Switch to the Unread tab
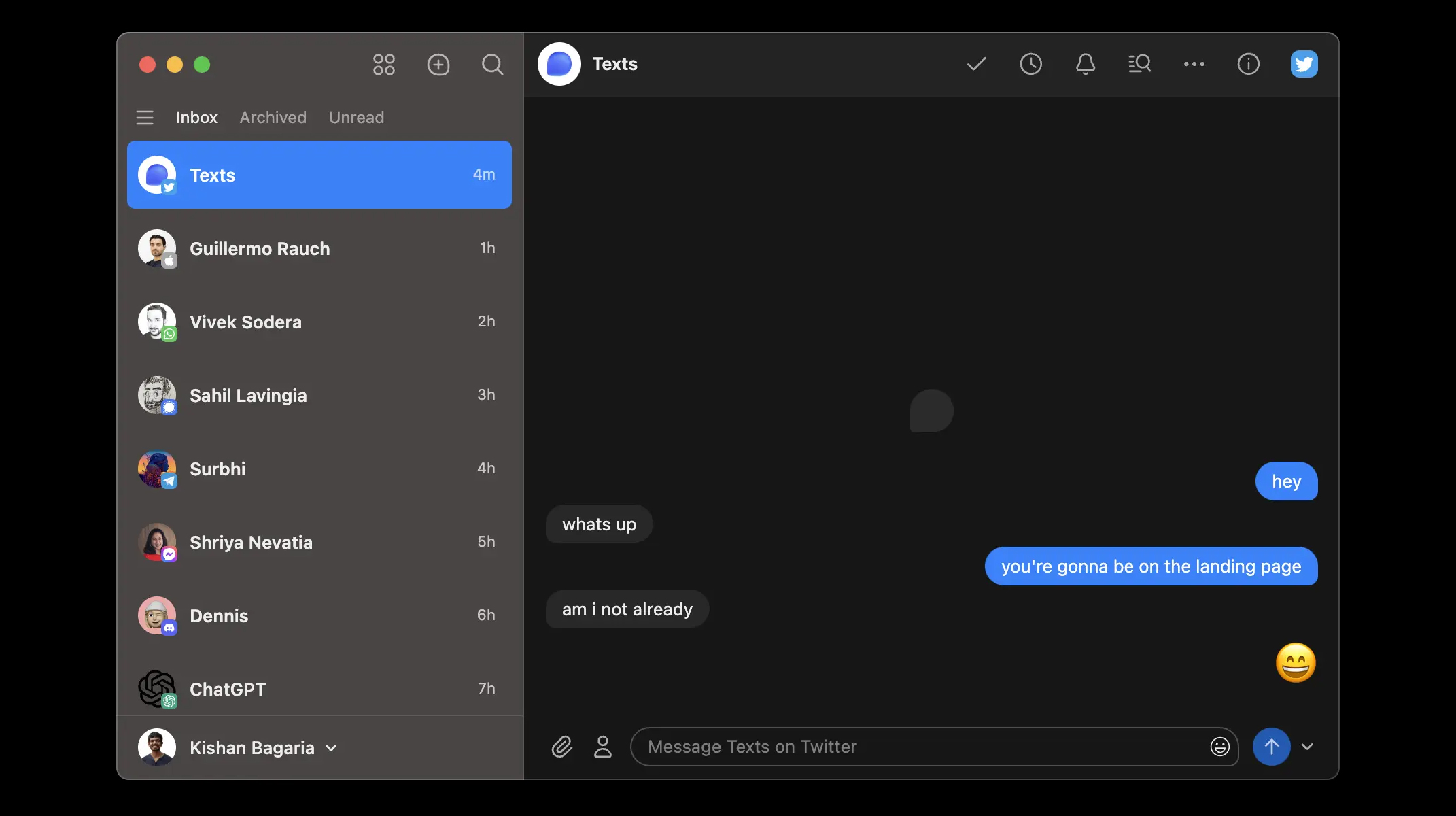 (356, 118)
